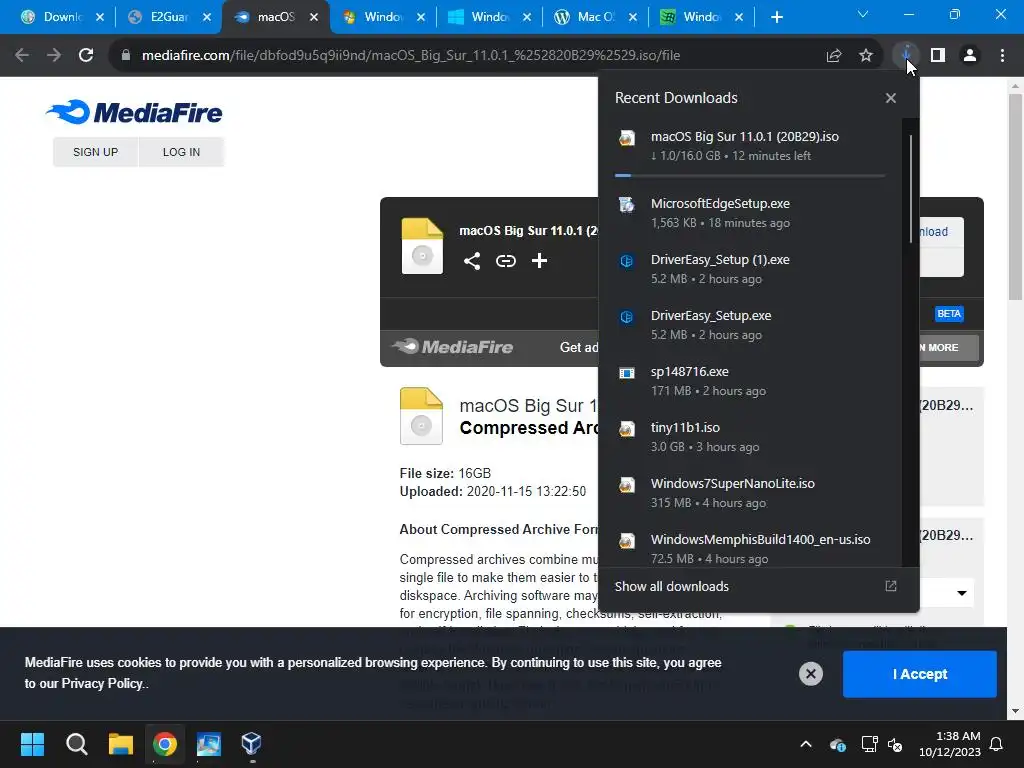Reload the MediaFire page
This screenshot has height=768, width=1024.
click(x=86, y=56)
